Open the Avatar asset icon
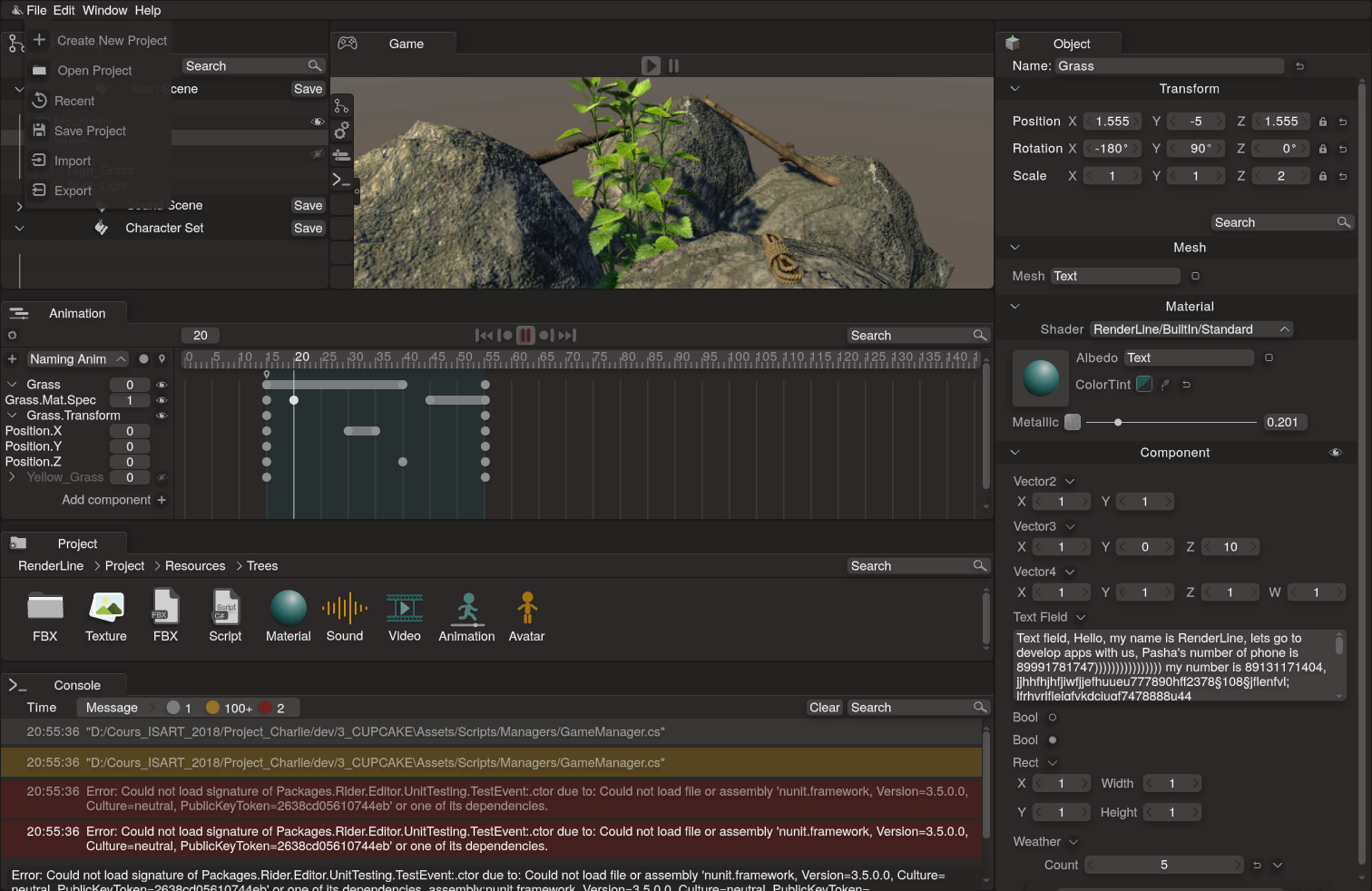 click(x=526, y=608)
